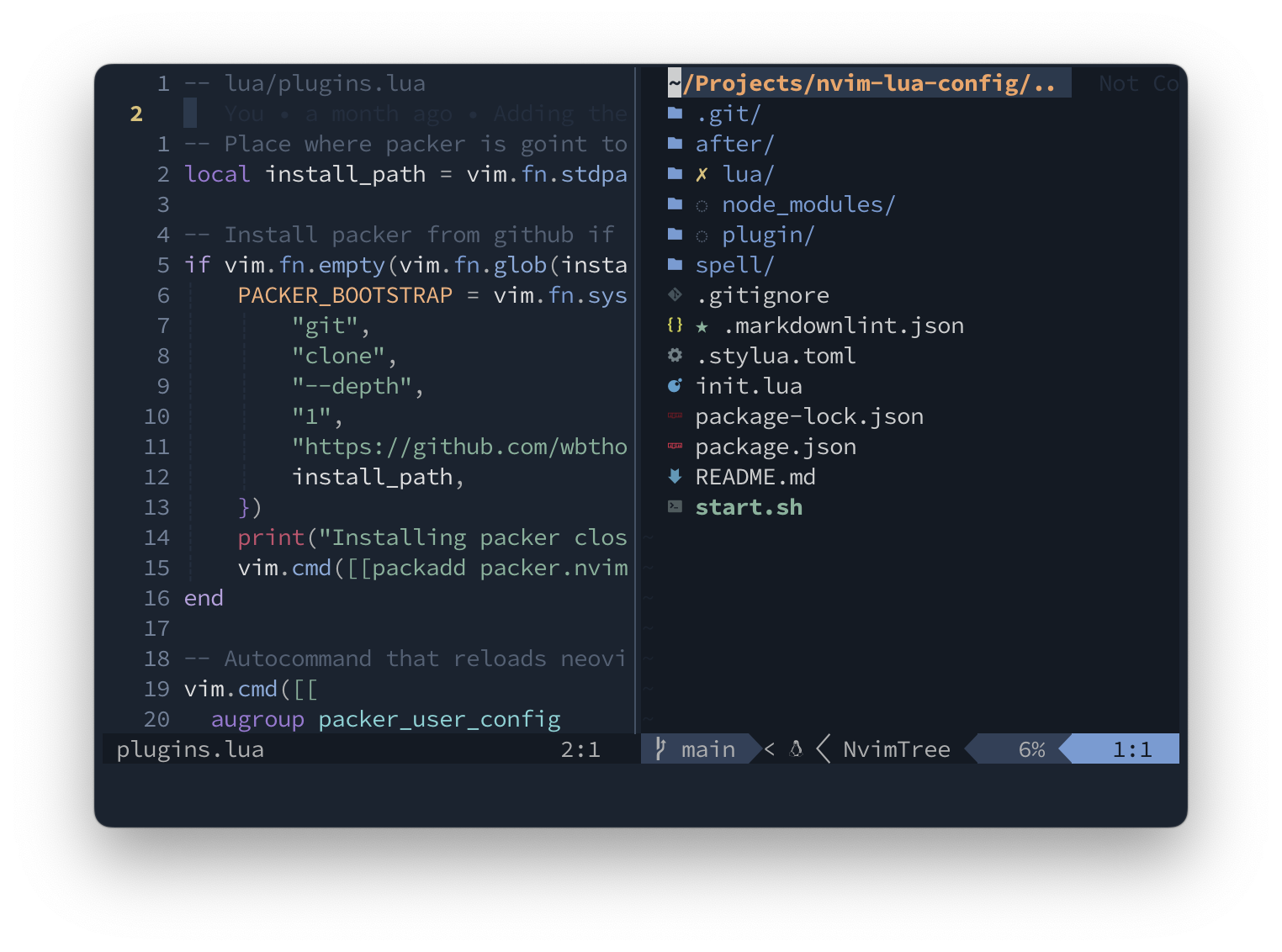Click the "clone" string

(x=338, y=356)
